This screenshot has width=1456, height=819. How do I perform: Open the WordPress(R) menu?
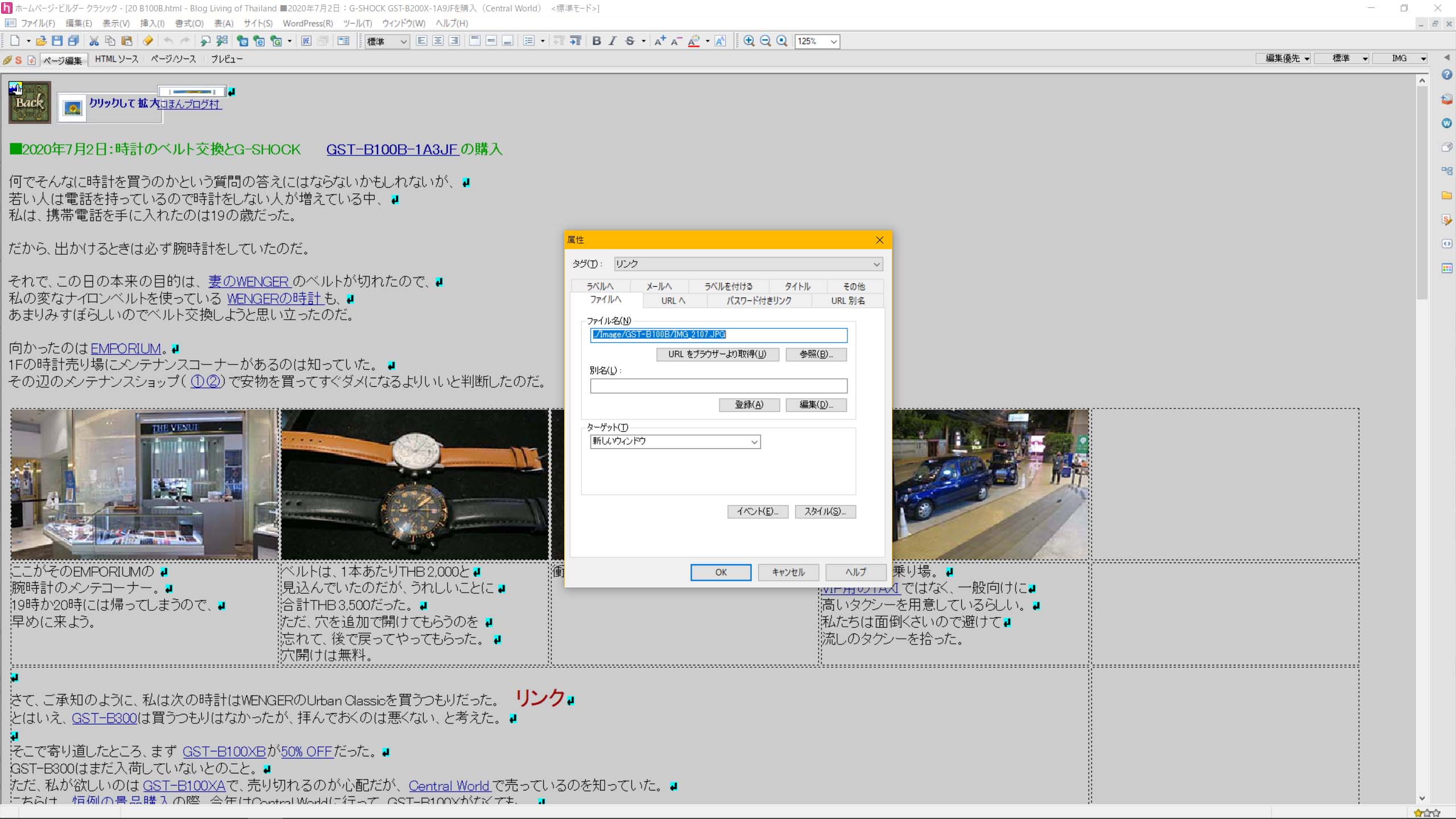[x=308, y=23]
